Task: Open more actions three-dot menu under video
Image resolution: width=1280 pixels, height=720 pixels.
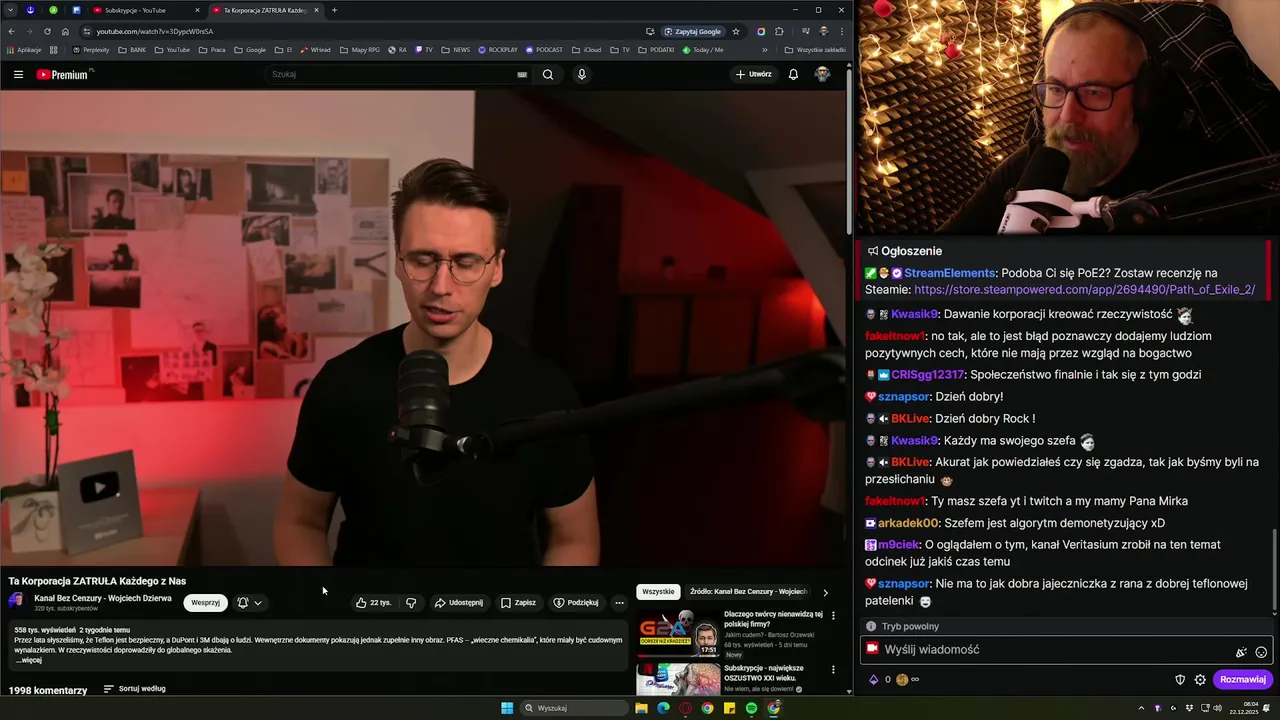Action: tap(619, 603)
